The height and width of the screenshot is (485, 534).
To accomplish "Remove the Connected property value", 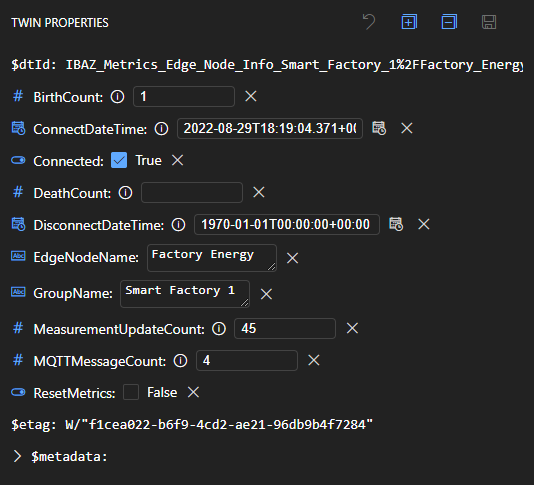I will click(x=177, y=160).
